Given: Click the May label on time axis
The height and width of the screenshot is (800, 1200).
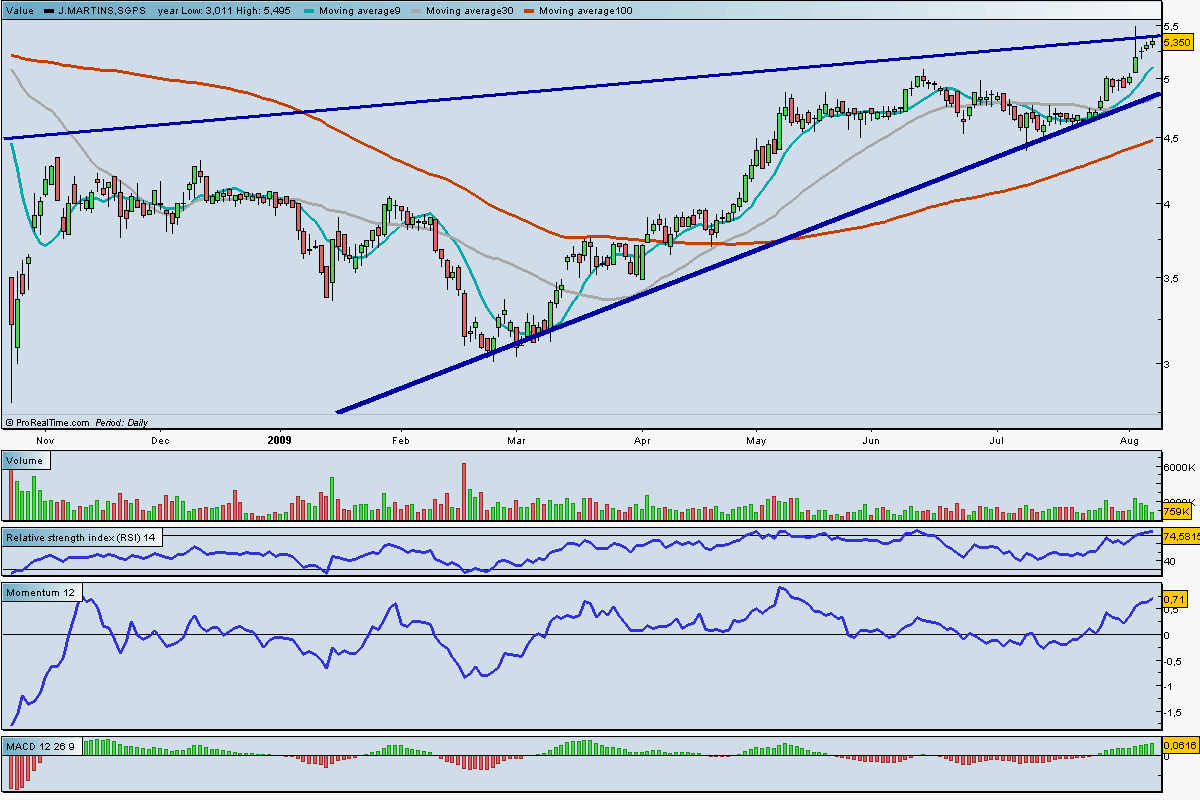Looking at the screenshot, I should click(757, 439).
